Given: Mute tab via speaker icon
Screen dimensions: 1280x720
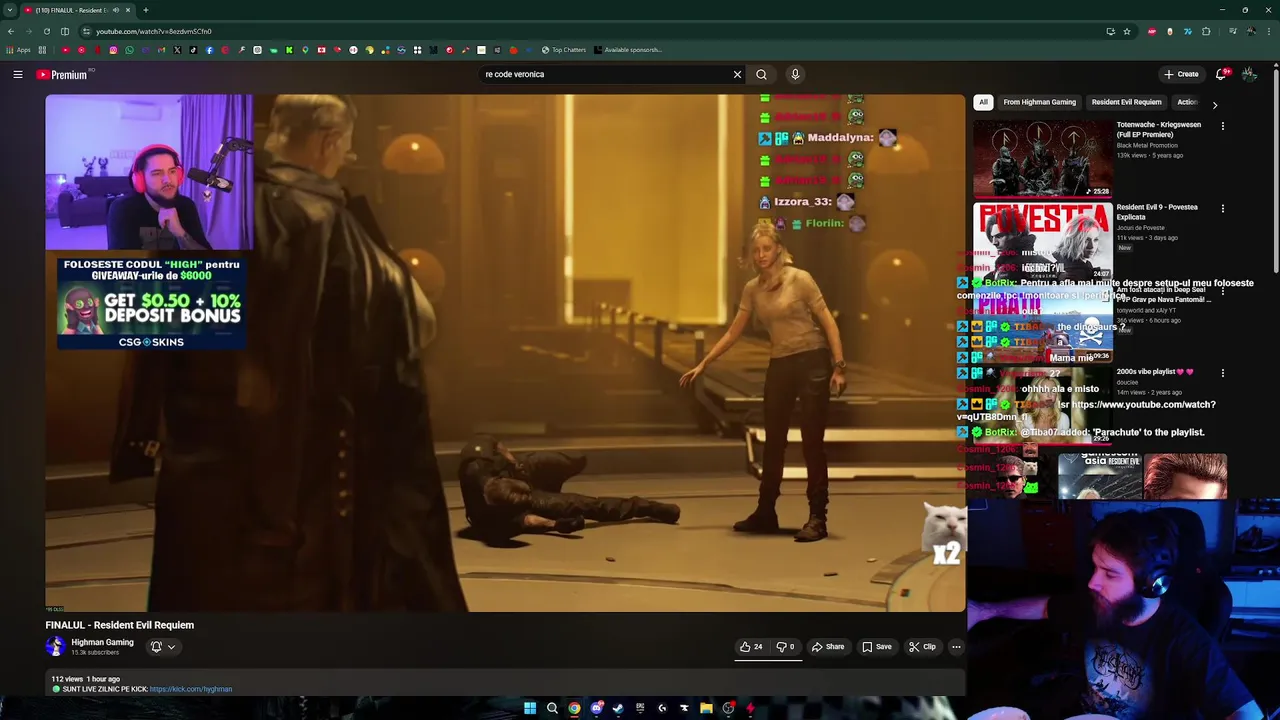Looking at the screenshot, I should tap(116, 10).
